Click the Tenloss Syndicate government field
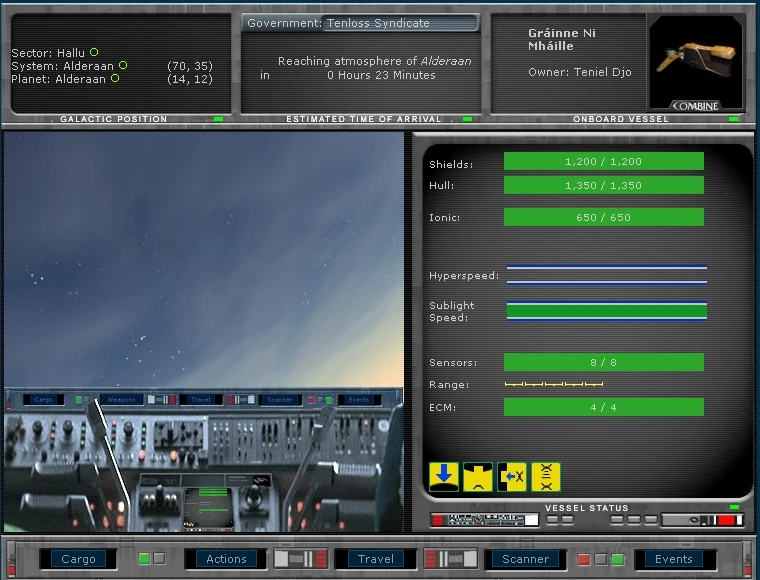This screenshot has height=580, width=760. (399, 23)
